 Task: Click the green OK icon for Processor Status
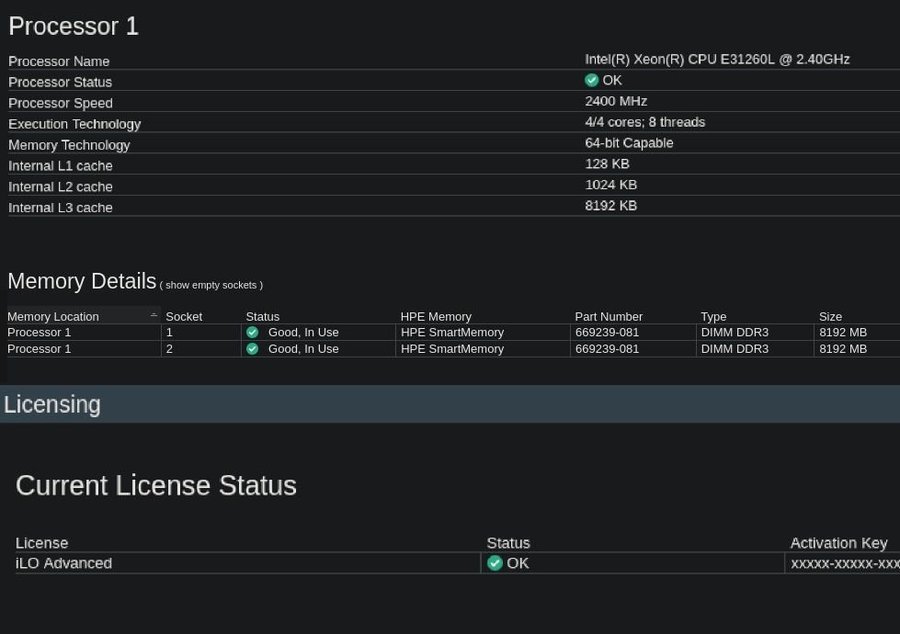591,80
